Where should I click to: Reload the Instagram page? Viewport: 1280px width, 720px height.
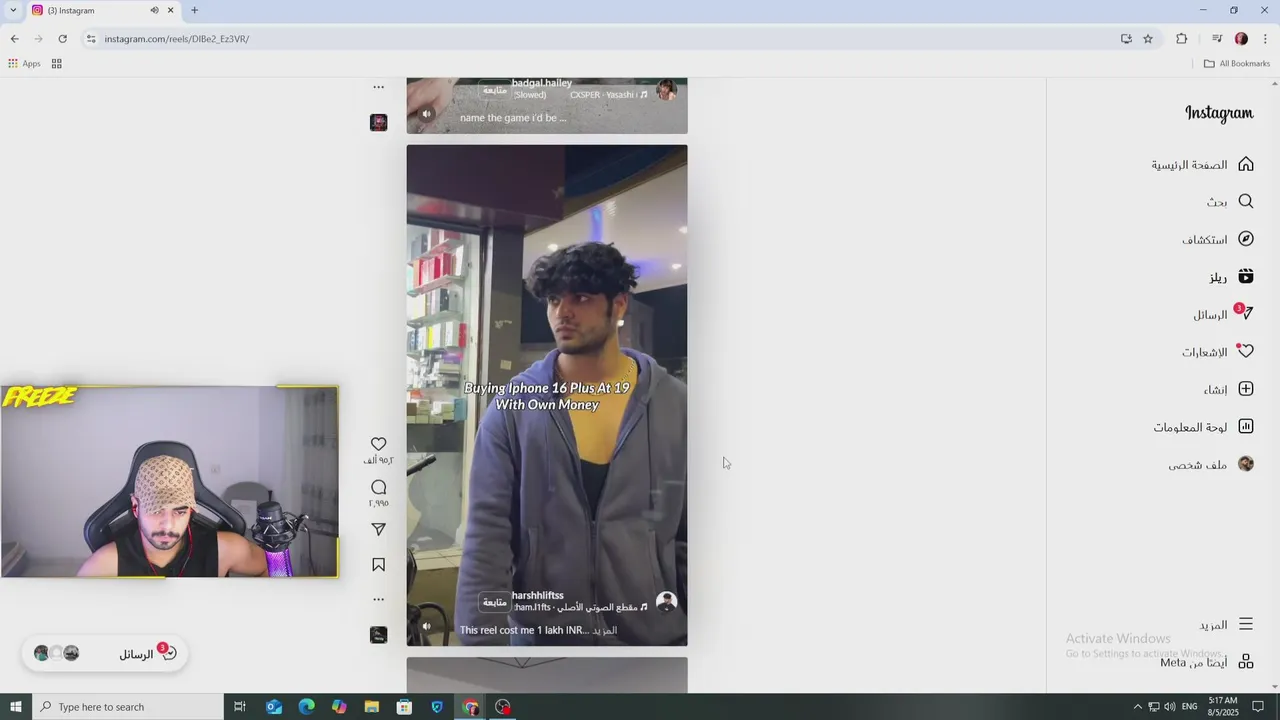click(x=62, y=39)
